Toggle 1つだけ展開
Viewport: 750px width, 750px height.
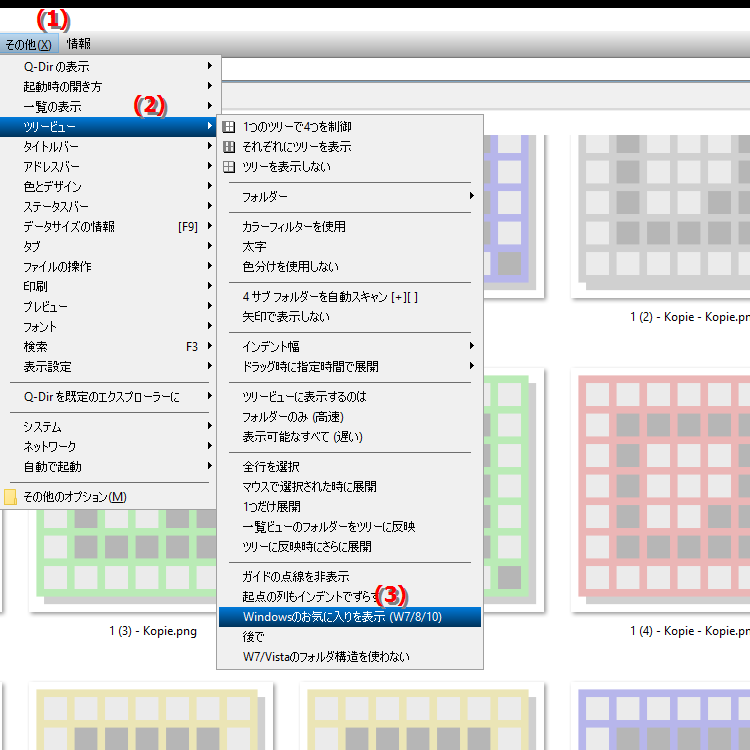click(x=350, y=507)
